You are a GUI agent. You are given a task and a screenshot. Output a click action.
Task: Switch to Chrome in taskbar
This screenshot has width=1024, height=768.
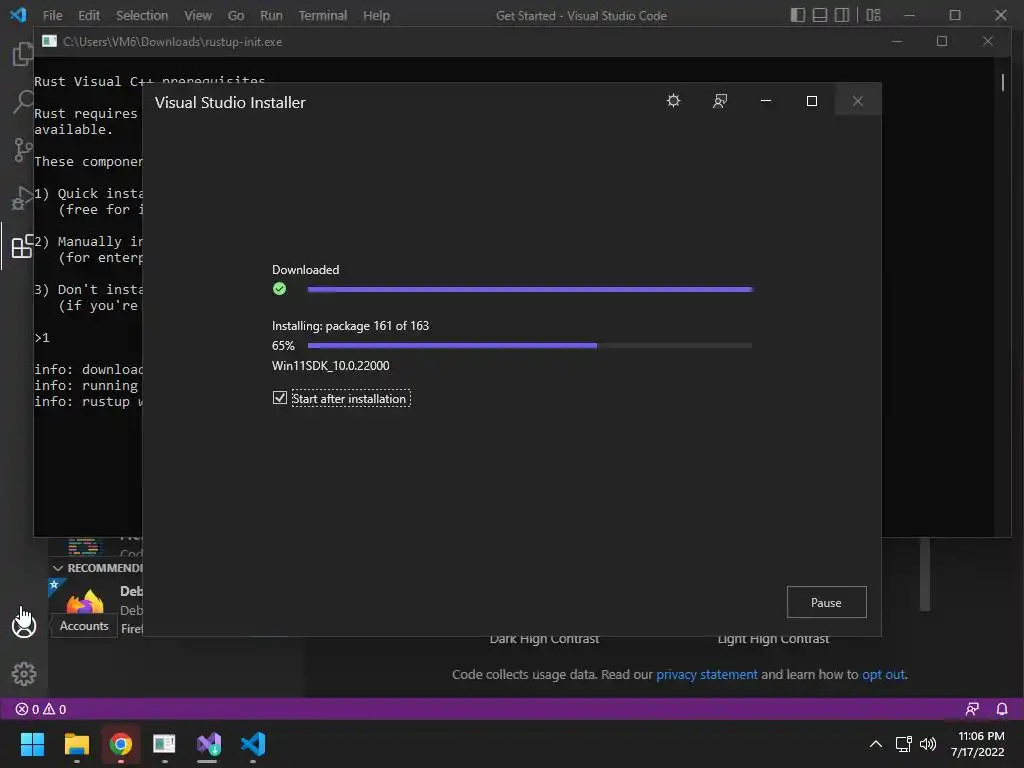pyautogui.click(x=121, y=744)
